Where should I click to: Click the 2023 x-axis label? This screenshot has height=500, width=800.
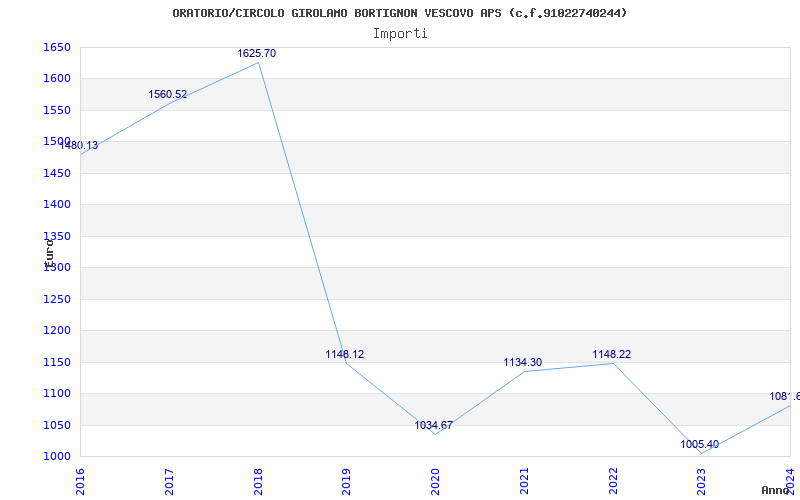(x=702, y=481)
